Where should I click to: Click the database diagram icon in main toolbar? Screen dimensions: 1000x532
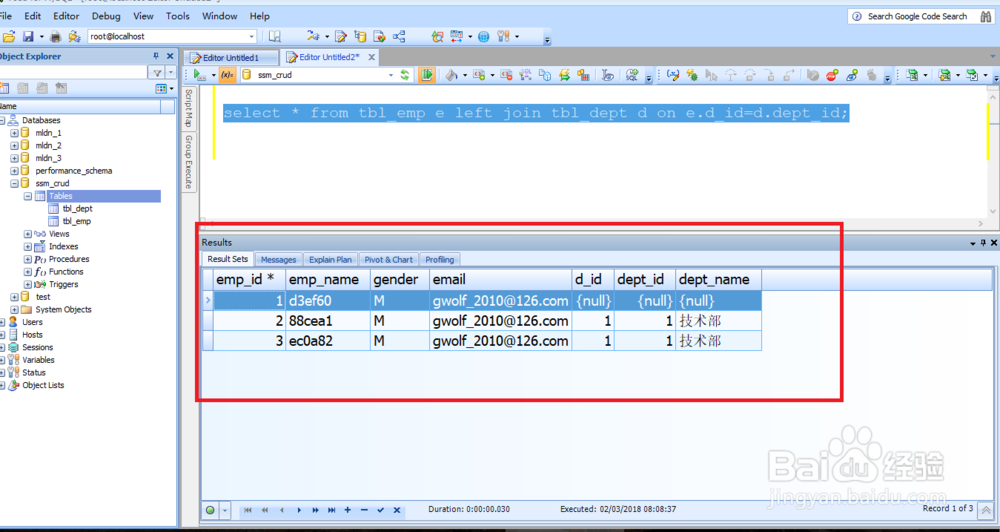coord(400,36)
